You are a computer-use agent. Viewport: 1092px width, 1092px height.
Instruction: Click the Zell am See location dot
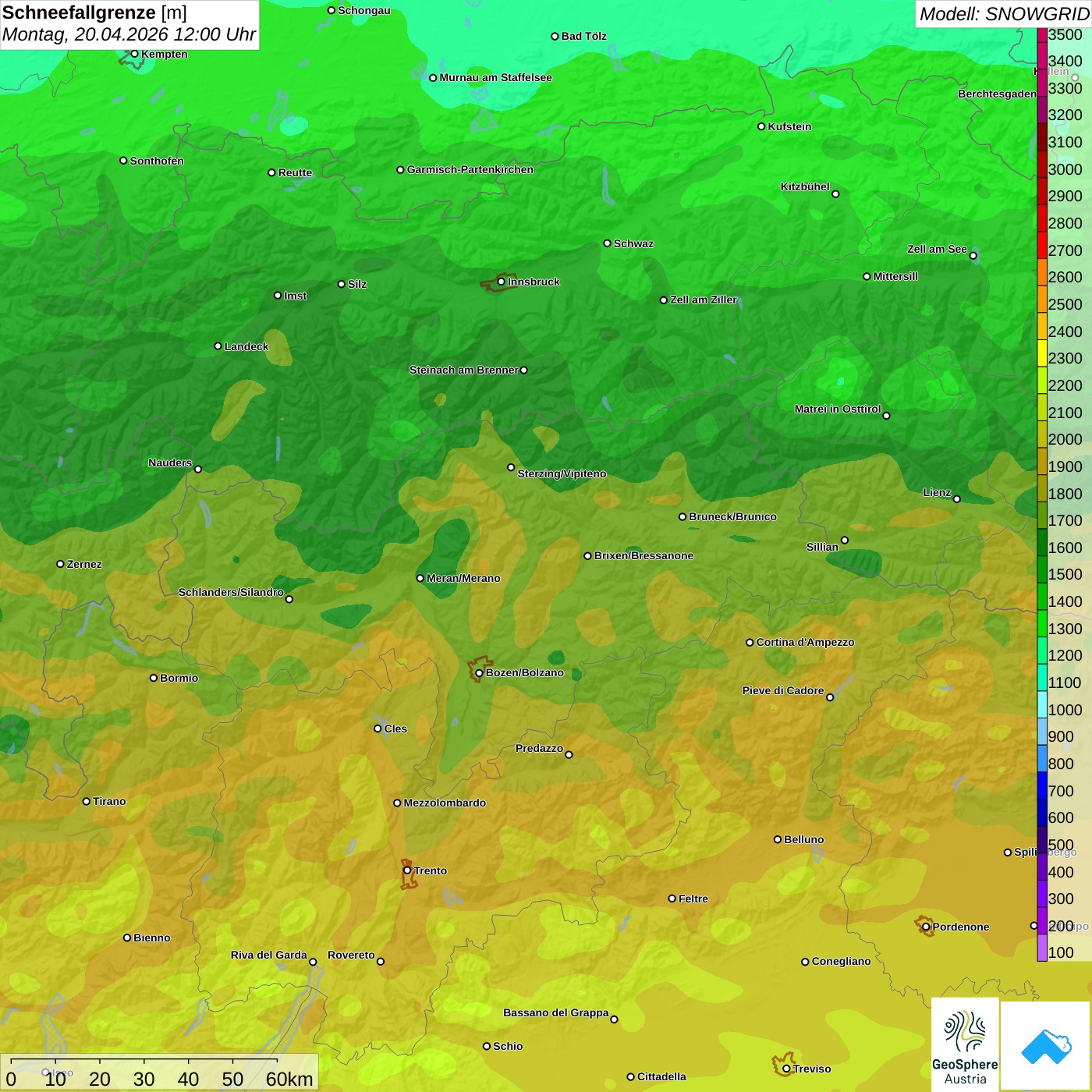973,256
